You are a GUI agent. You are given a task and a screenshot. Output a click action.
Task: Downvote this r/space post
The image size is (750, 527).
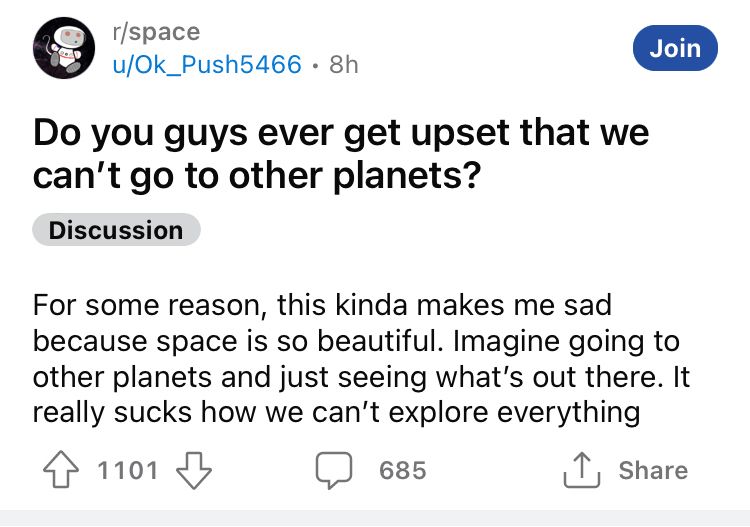(191, 470)
